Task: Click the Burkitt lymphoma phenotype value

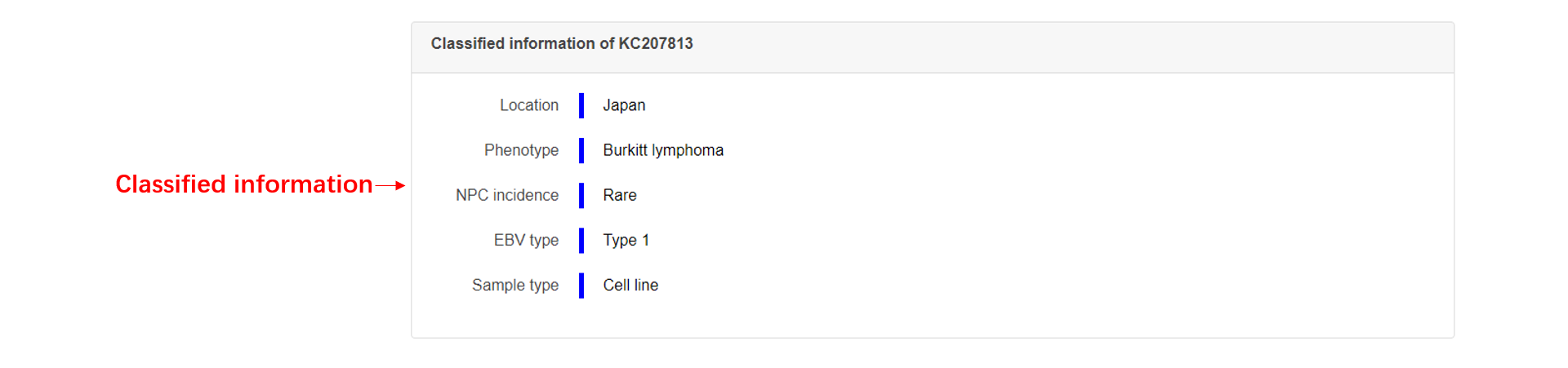Action: coord(663,150)
